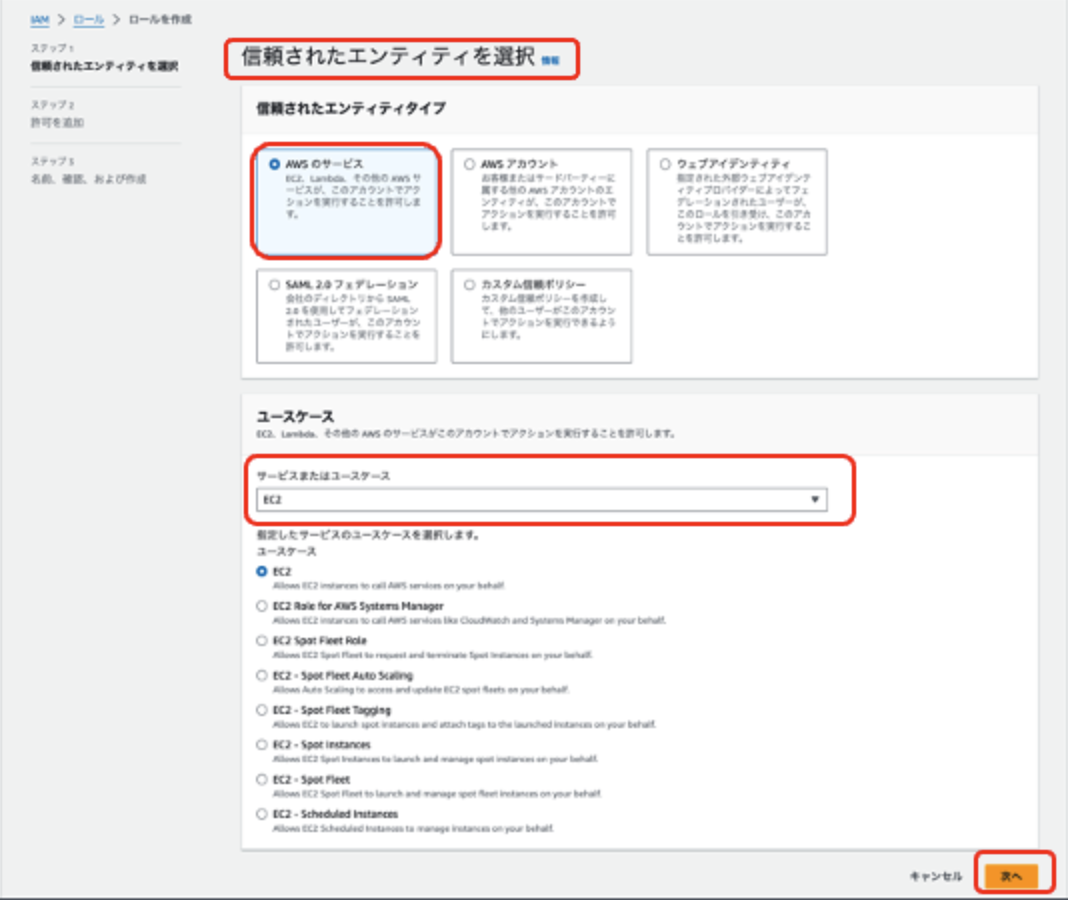
Task: Click the 'Allows EC2 instances to call AWS services' description
Action: tap(388, 586)
